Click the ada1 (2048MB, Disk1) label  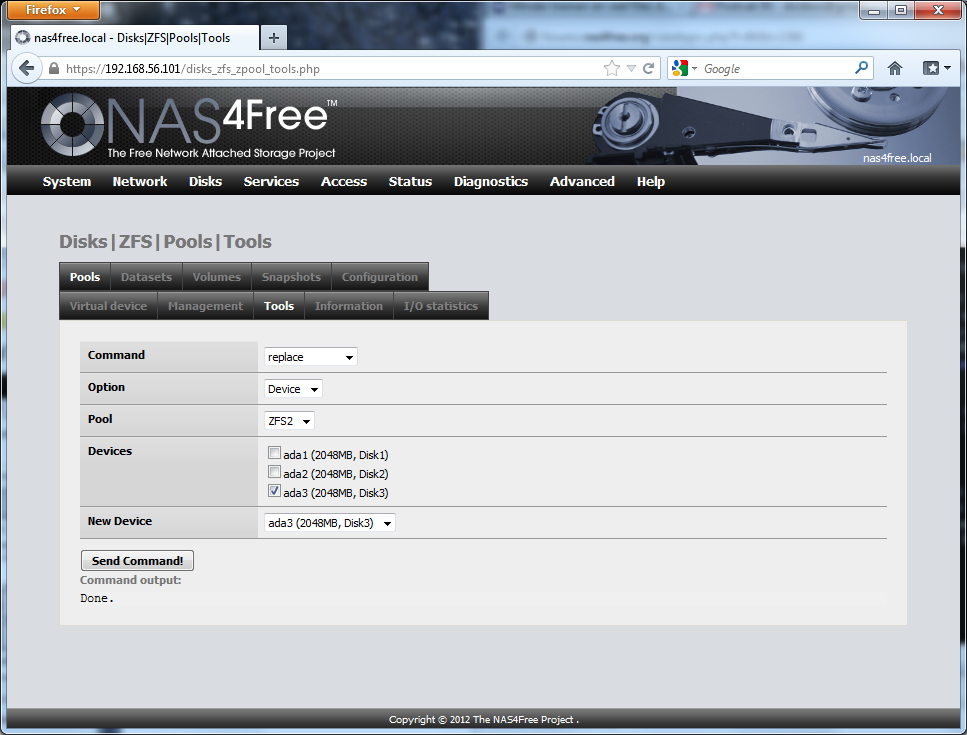[x=335, y=455]
